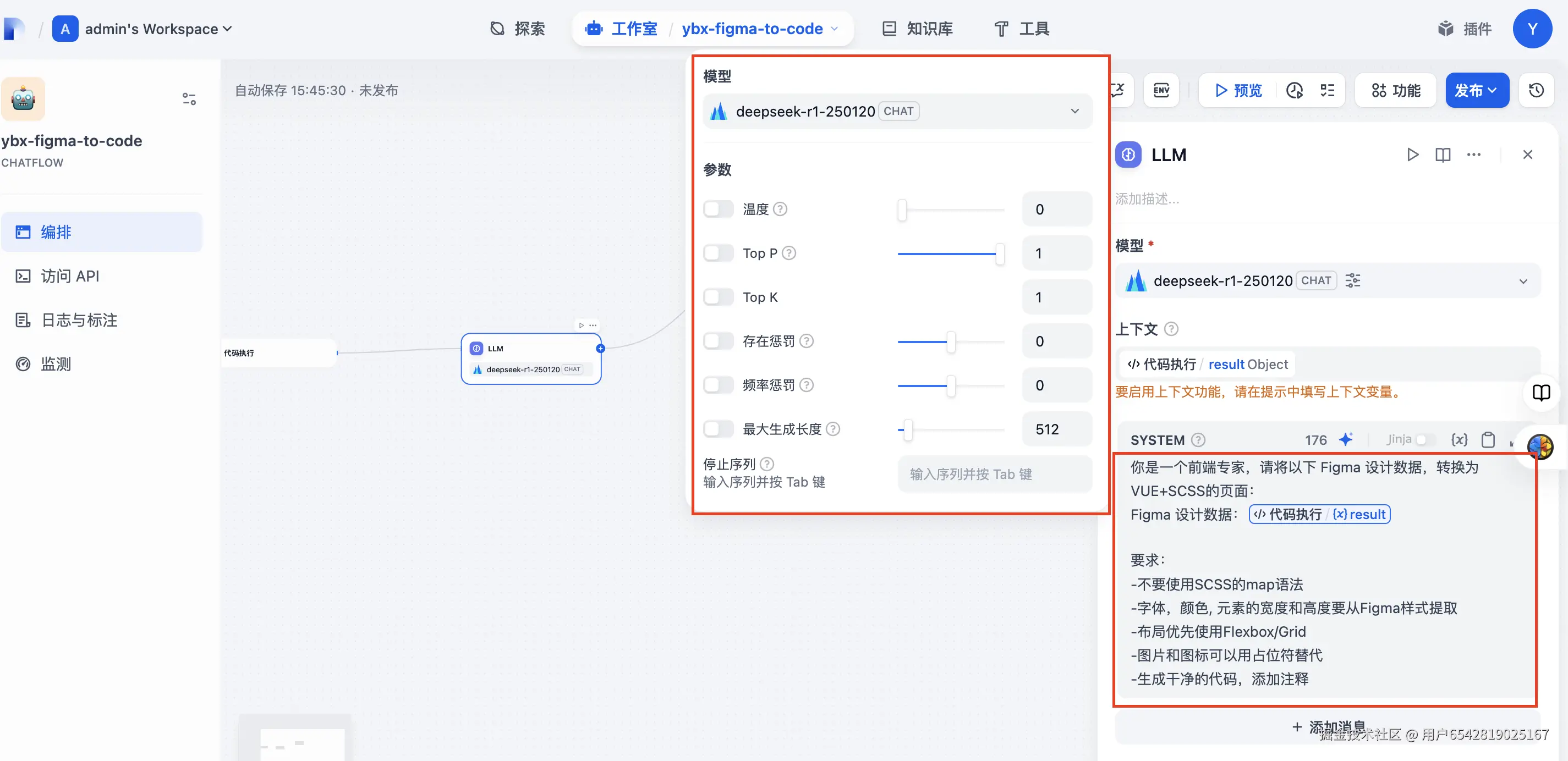1568x761 pixels.
Task: Open the version history clock icon
Action: coord(1536,90)
